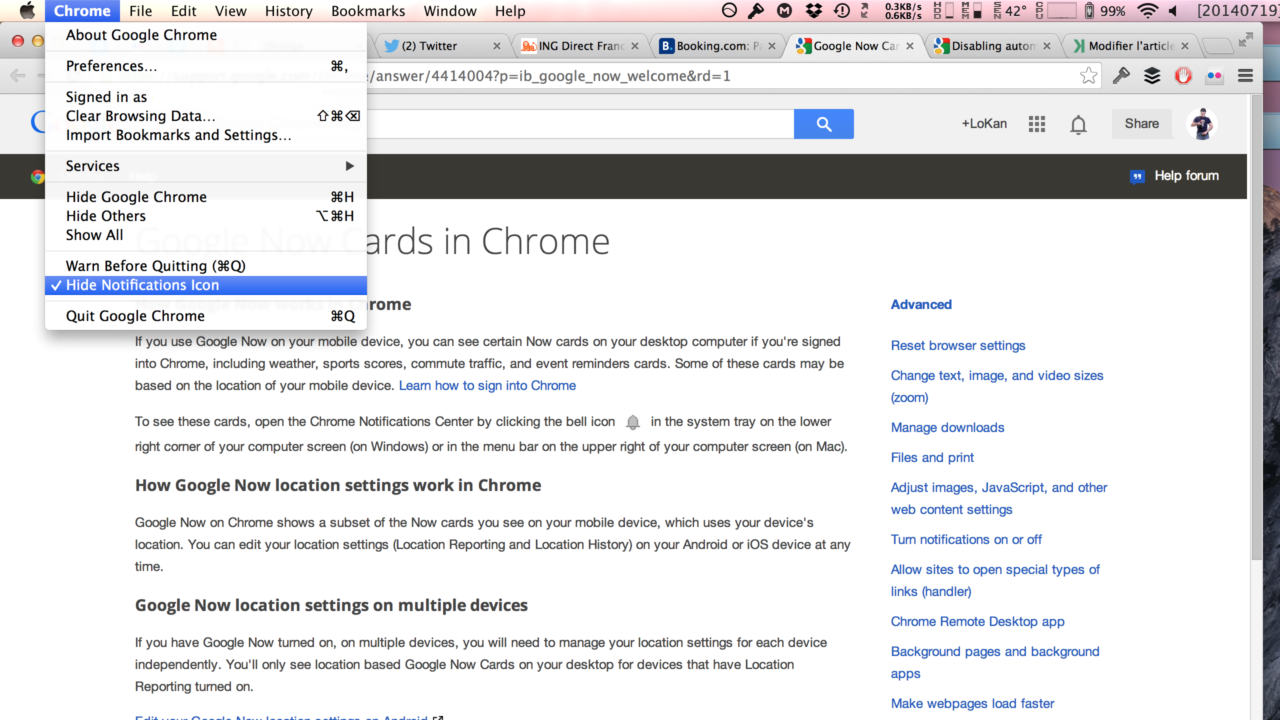Open the Adblock shield extension icon

[x=1183, y=75]
